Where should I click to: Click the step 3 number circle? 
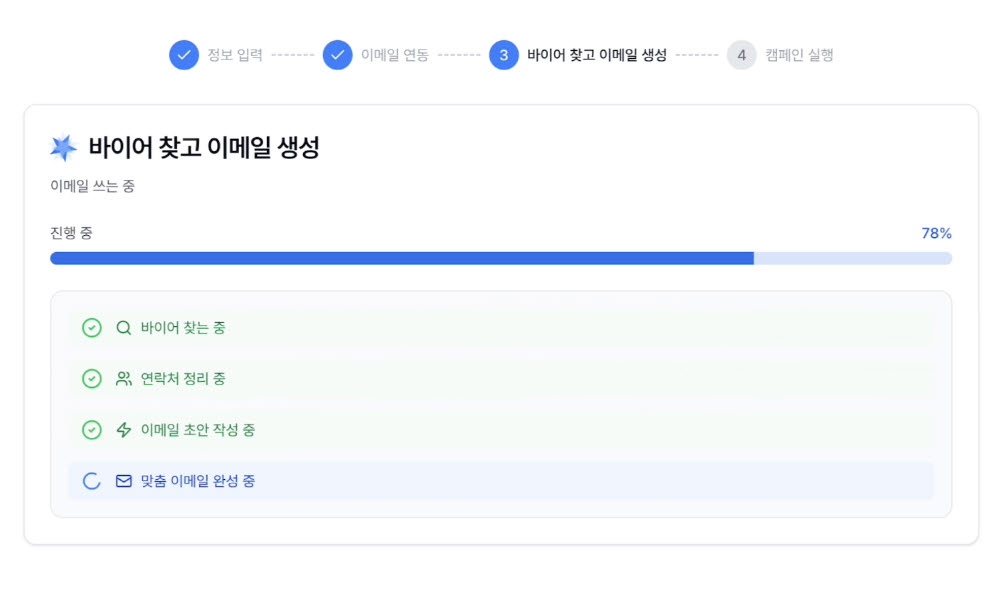(x=504, y=55)
